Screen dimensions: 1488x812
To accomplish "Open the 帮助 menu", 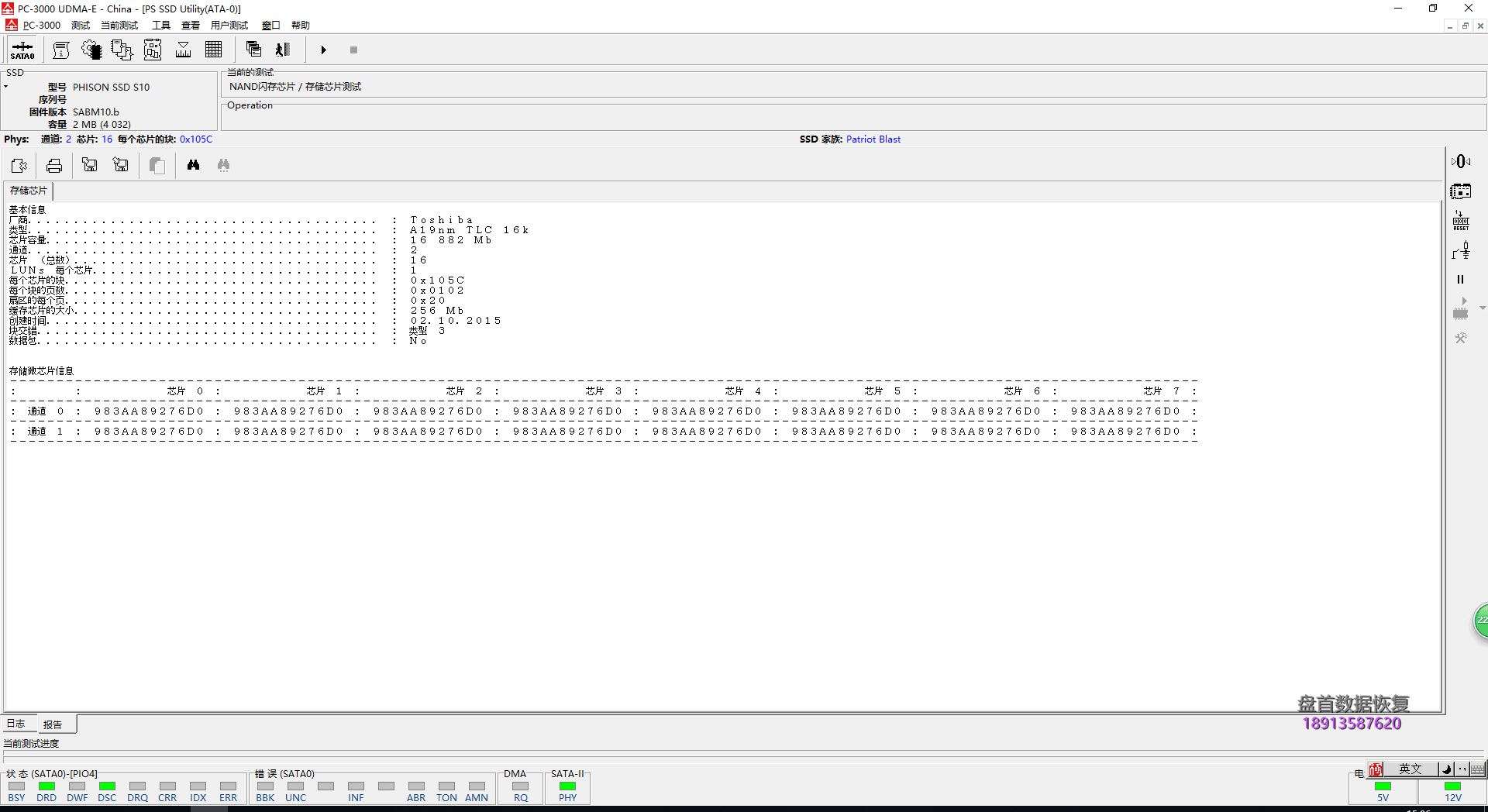I will point(301,26).
